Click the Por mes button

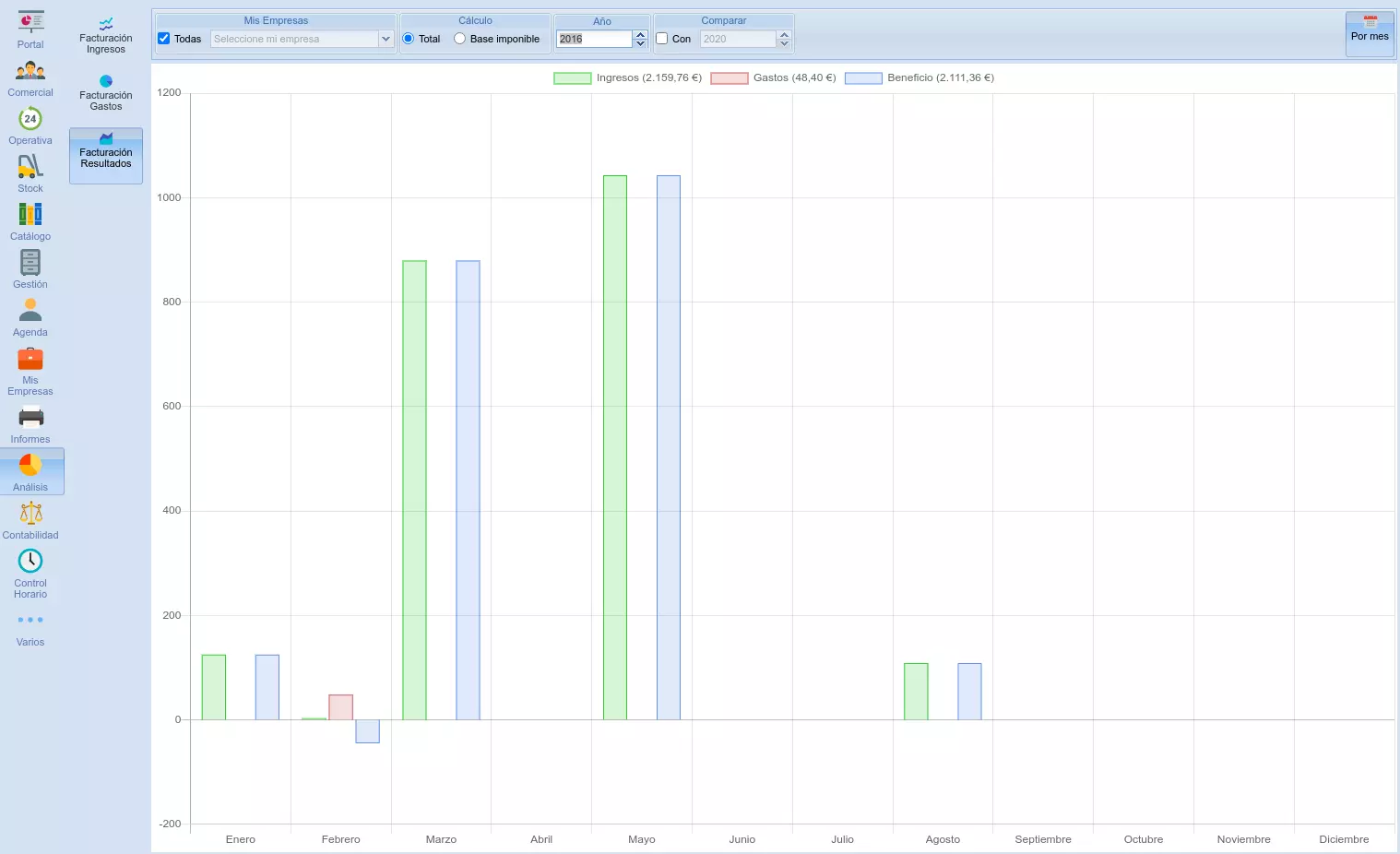pos(1370,33)
